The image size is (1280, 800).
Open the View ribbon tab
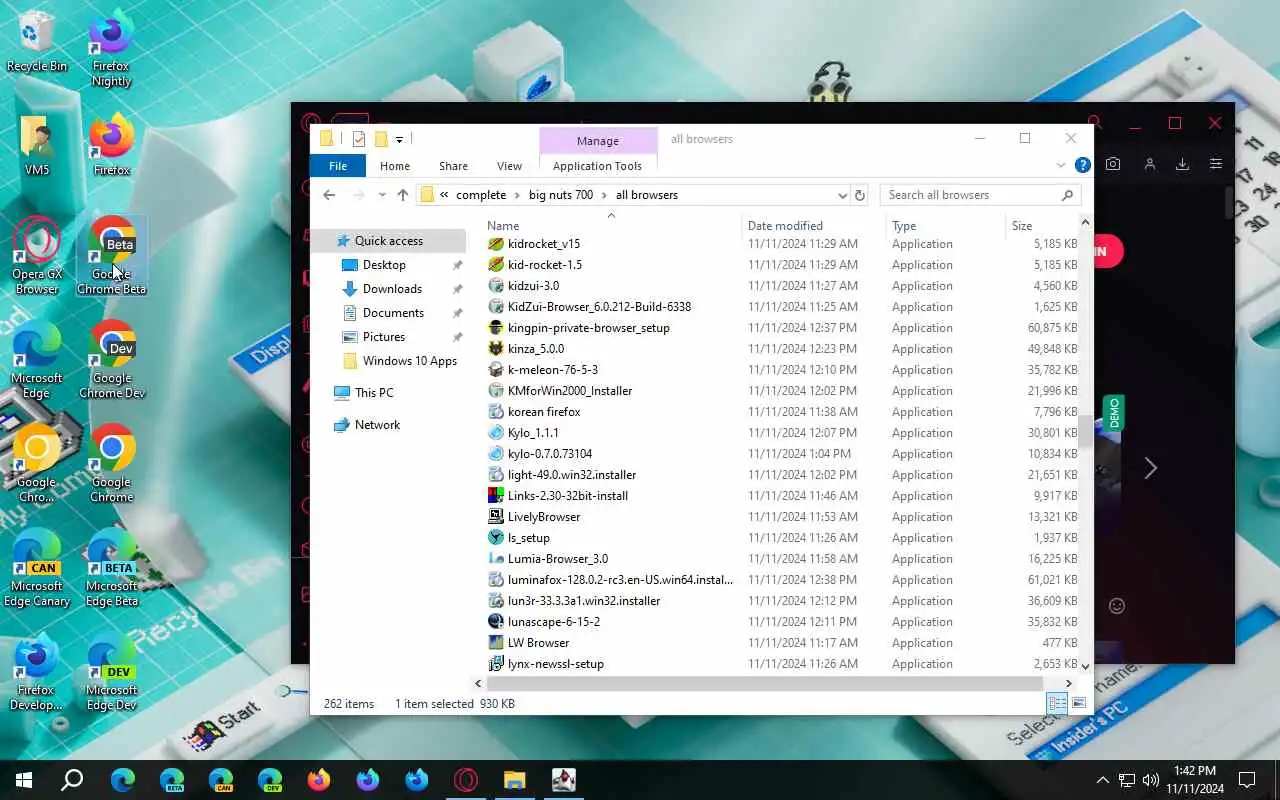point(509,166)
